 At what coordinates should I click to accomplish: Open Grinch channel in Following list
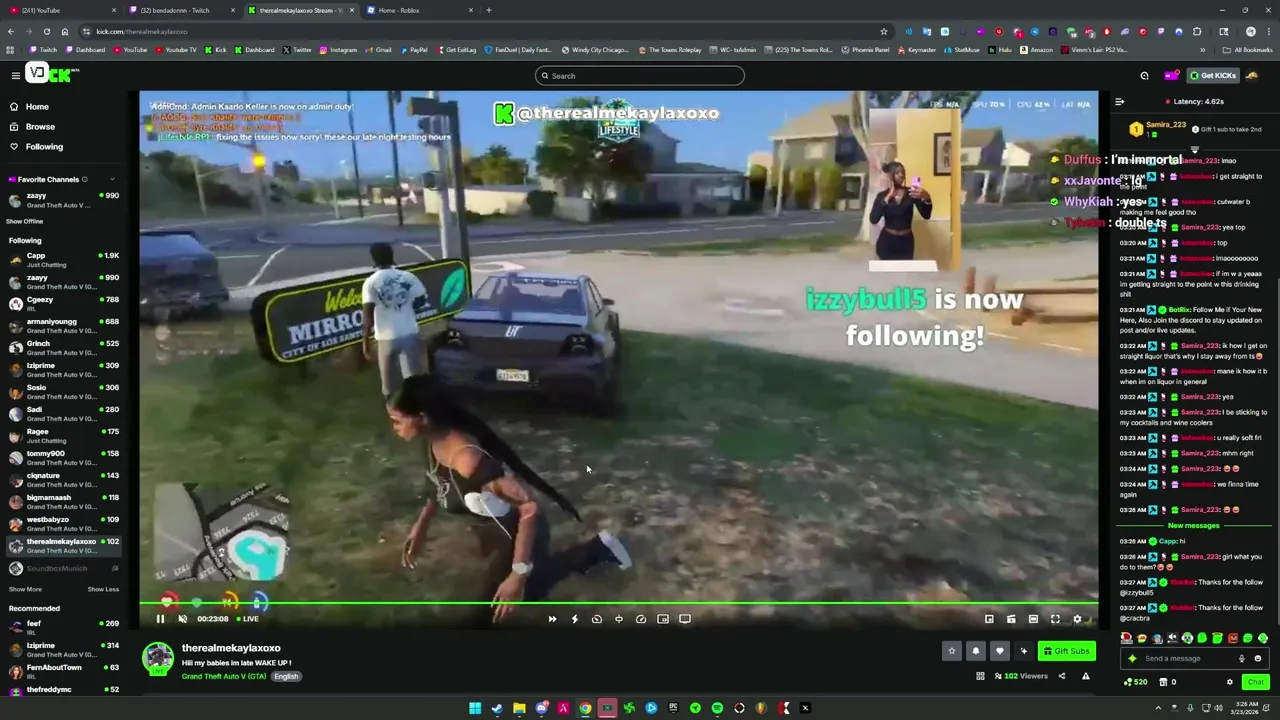point(62,348)
